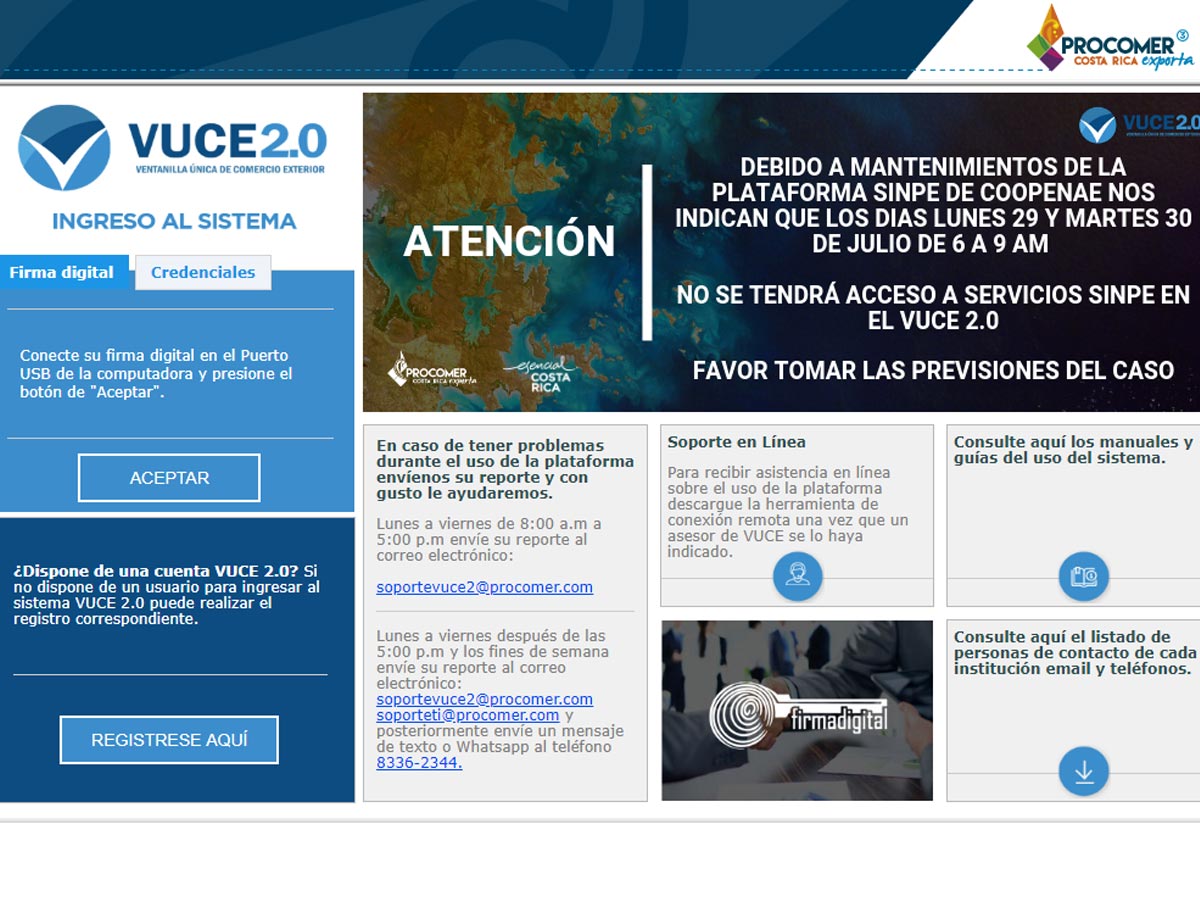Switch to the Credenciales tab
The image size is (1200, 900).
click(203, 272)
